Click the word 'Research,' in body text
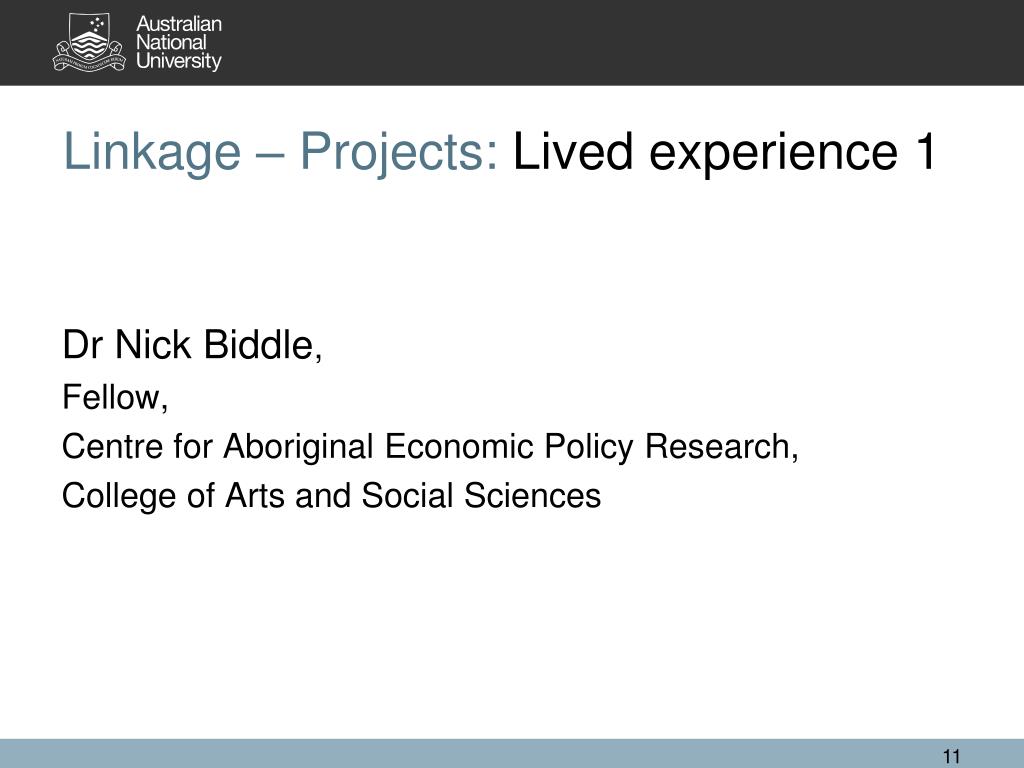 [722, 447]
